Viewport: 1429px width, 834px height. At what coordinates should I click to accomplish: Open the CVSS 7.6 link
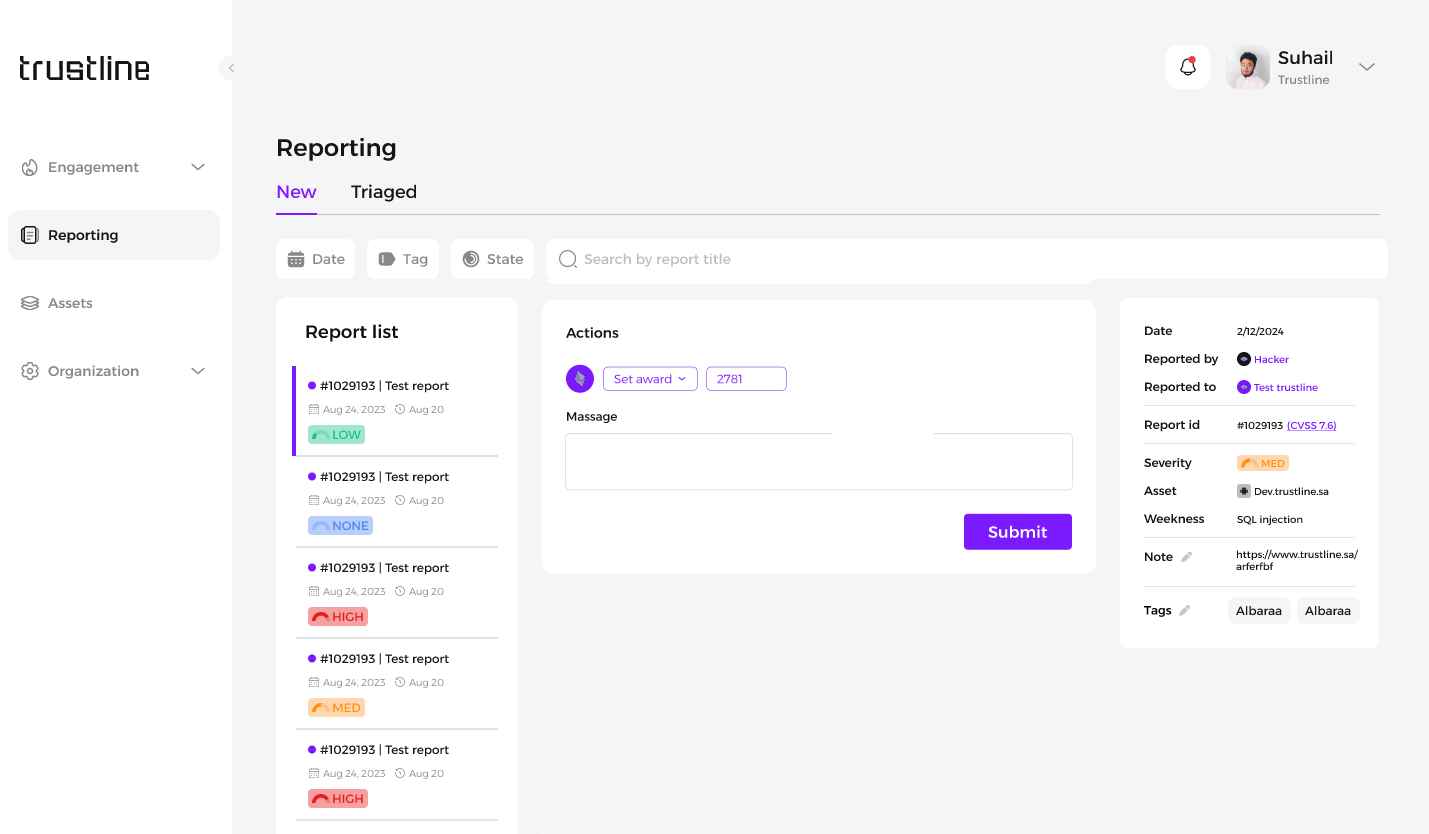(1311, 425)
